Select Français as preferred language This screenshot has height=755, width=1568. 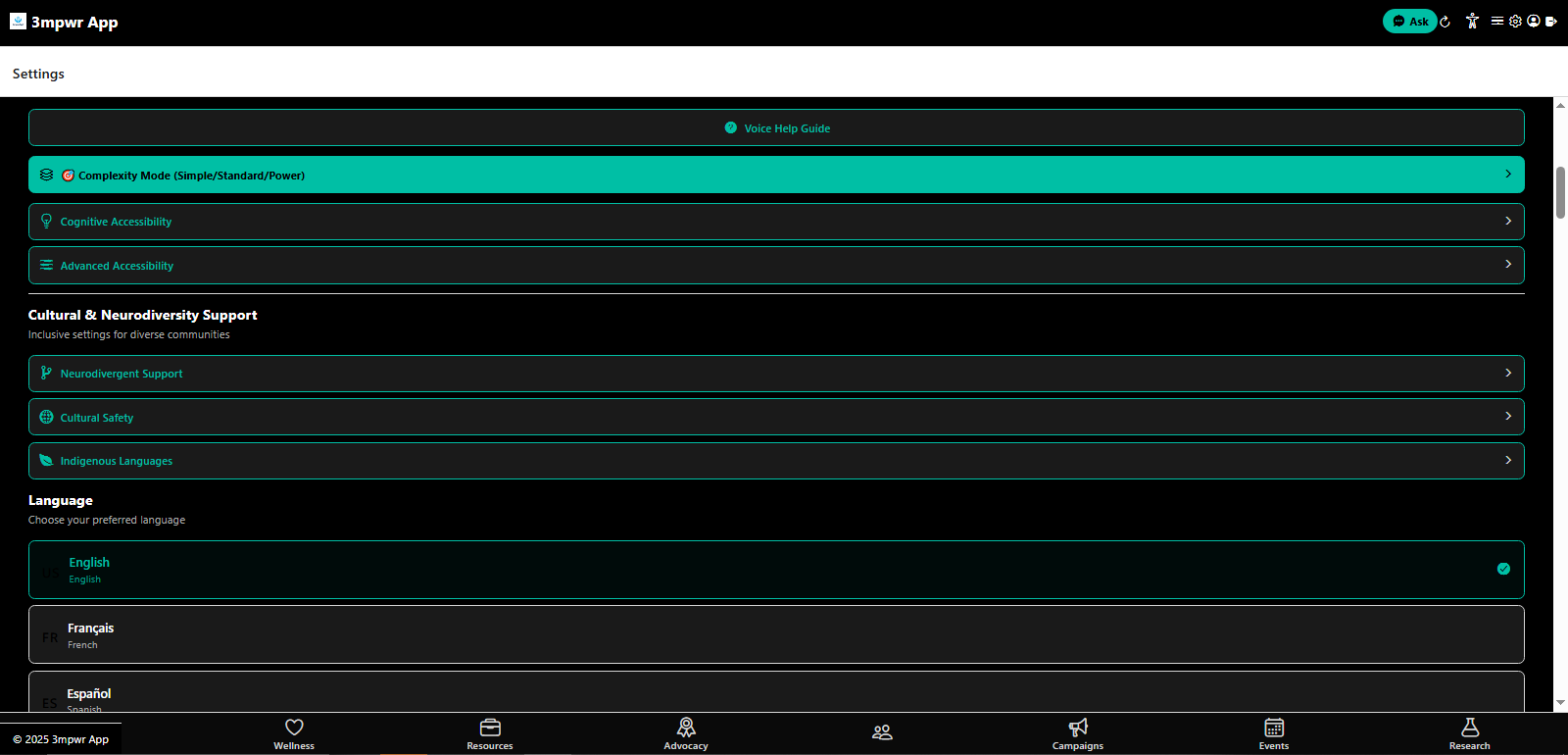[776, 634]
